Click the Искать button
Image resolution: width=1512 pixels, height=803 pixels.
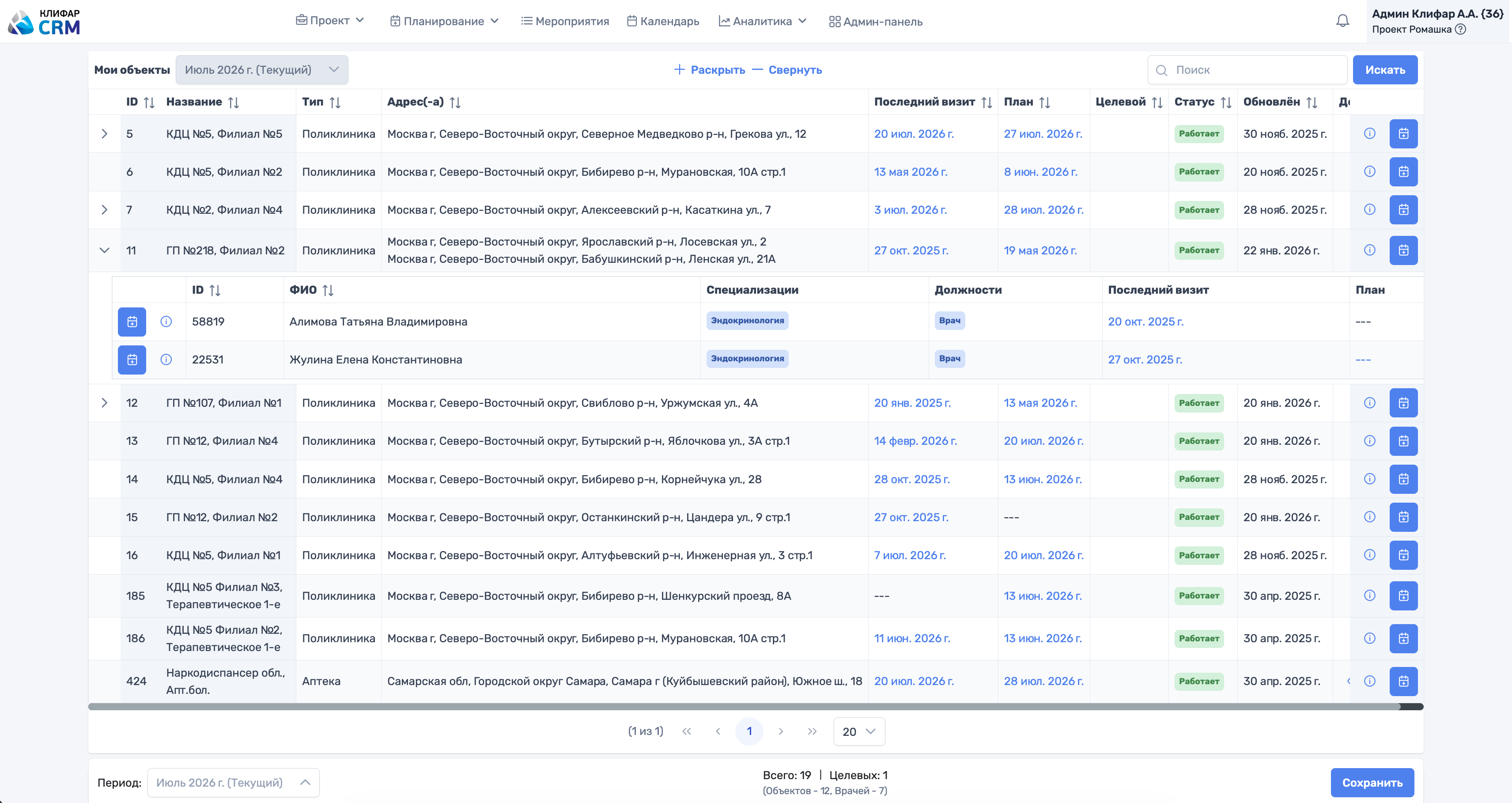pos(1385,70)
